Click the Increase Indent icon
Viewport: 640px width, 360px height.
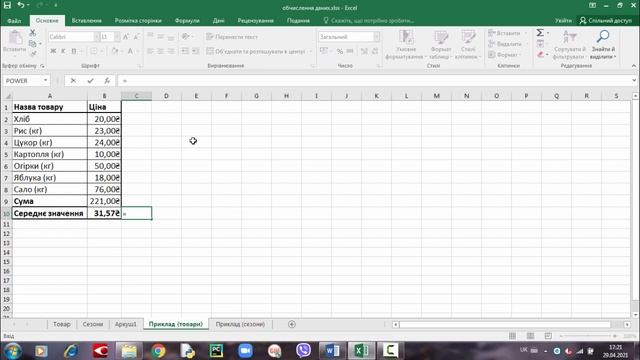196,51
